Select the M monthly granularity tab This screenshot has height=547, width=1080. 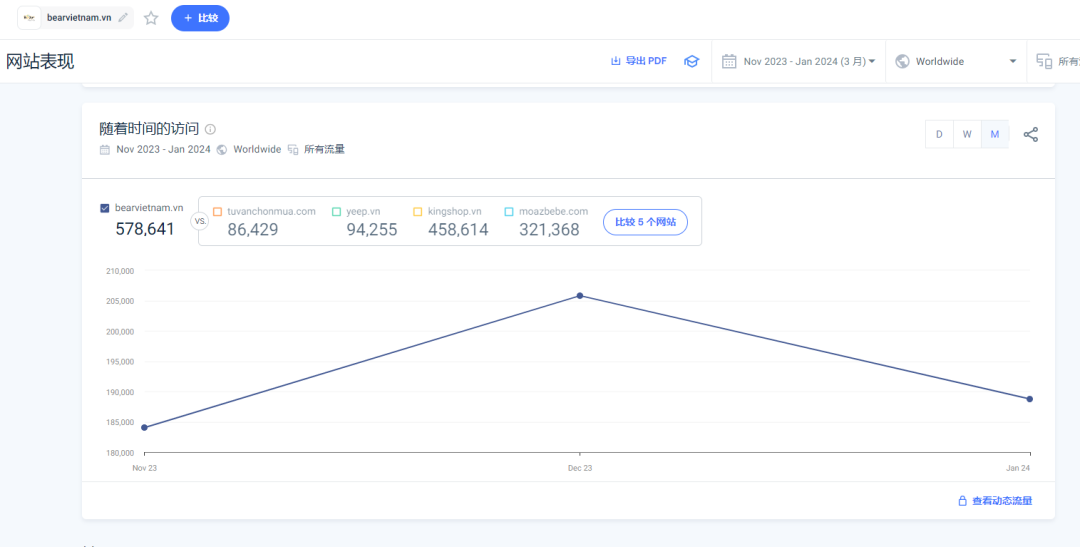(995, 134)
